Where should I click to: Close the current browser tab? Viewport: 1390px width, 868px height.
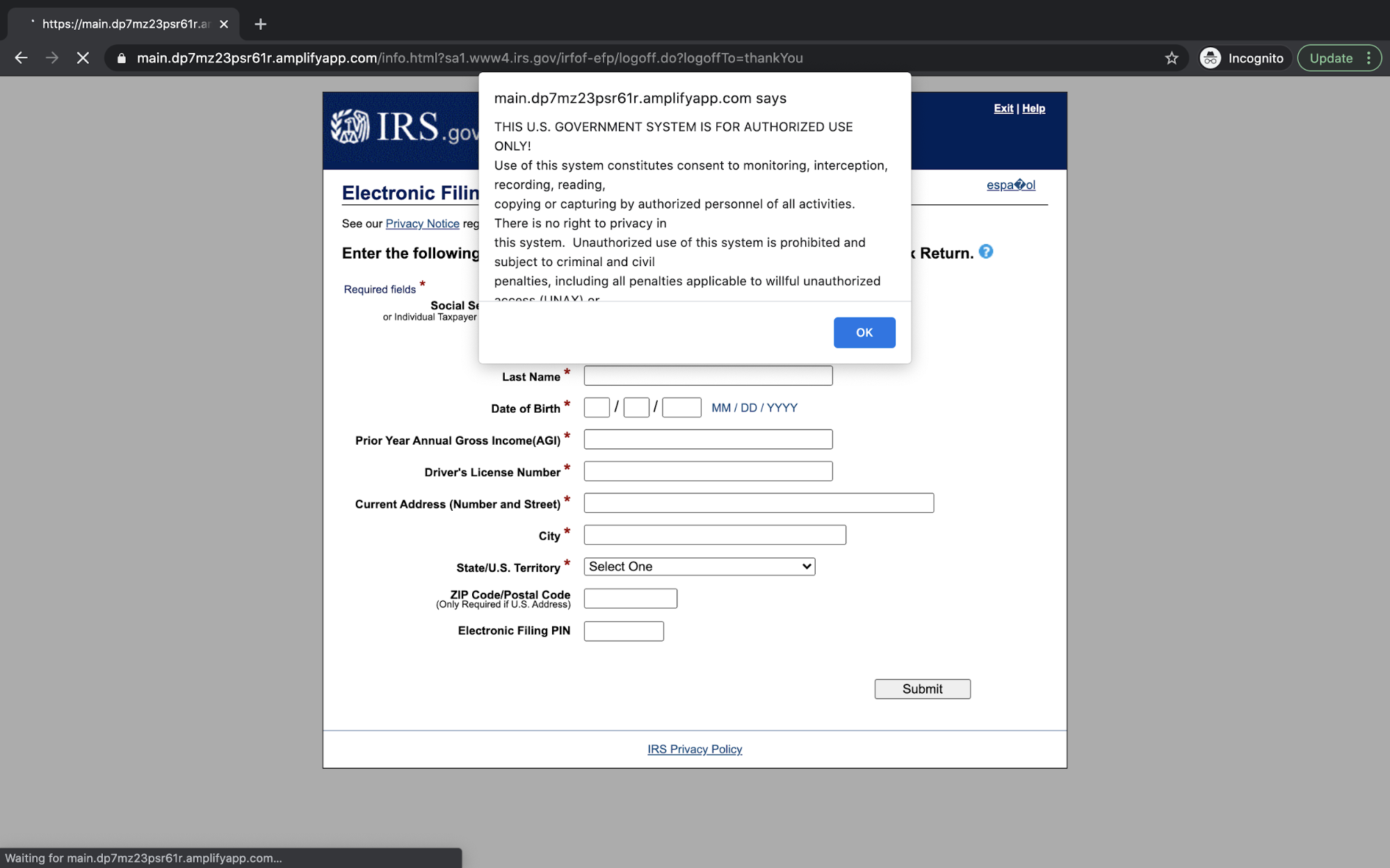224,24
